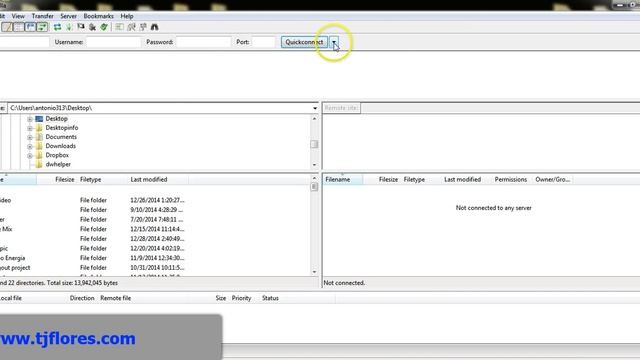Cancel the current operation toolbar icon
Viewport: 640px width, 360px height.
[81, 27]
